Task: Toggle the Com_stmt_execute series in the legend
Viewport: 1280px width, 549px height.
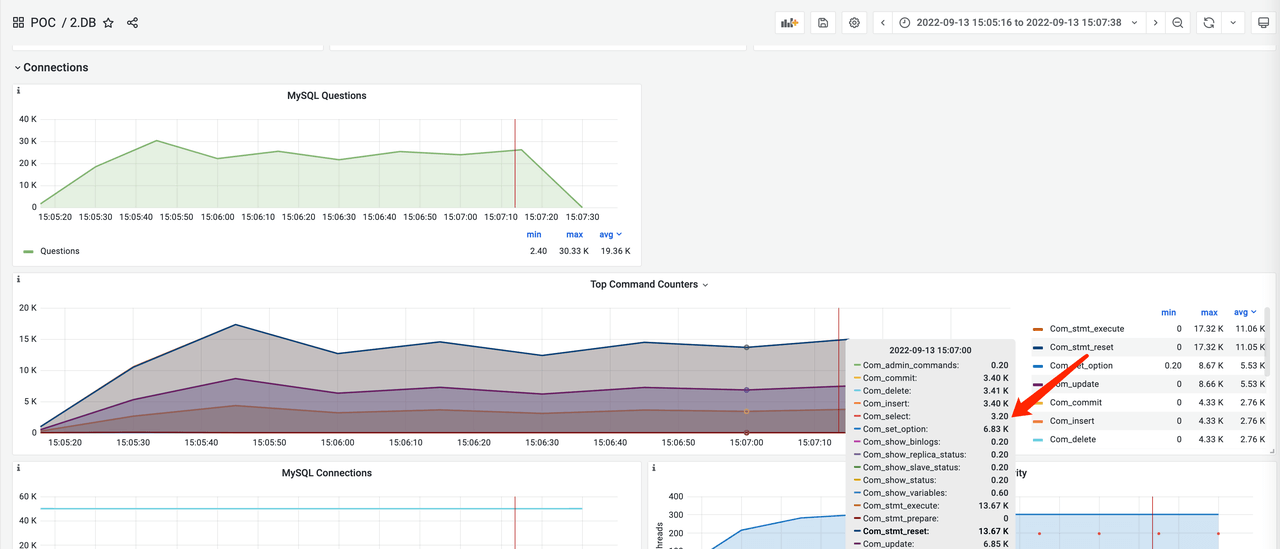Action: coord(1086,329)
